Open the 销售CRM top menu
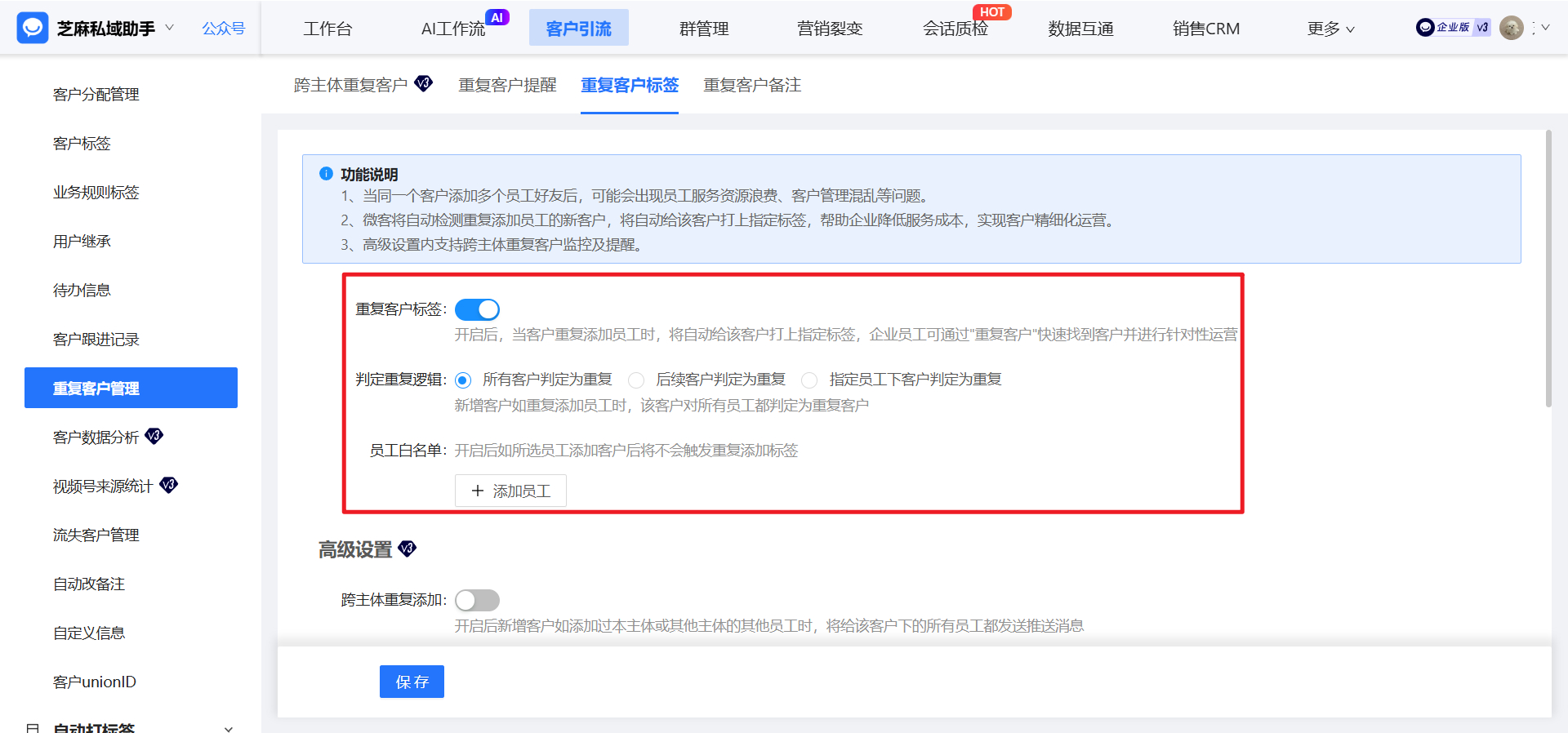1568x733 pixels. pos(1206,29)
